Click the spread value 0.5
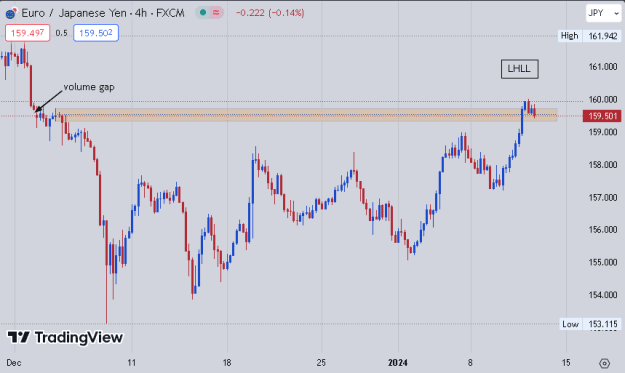The width and height of the screenshot is (625, 373). pos(61,33)
